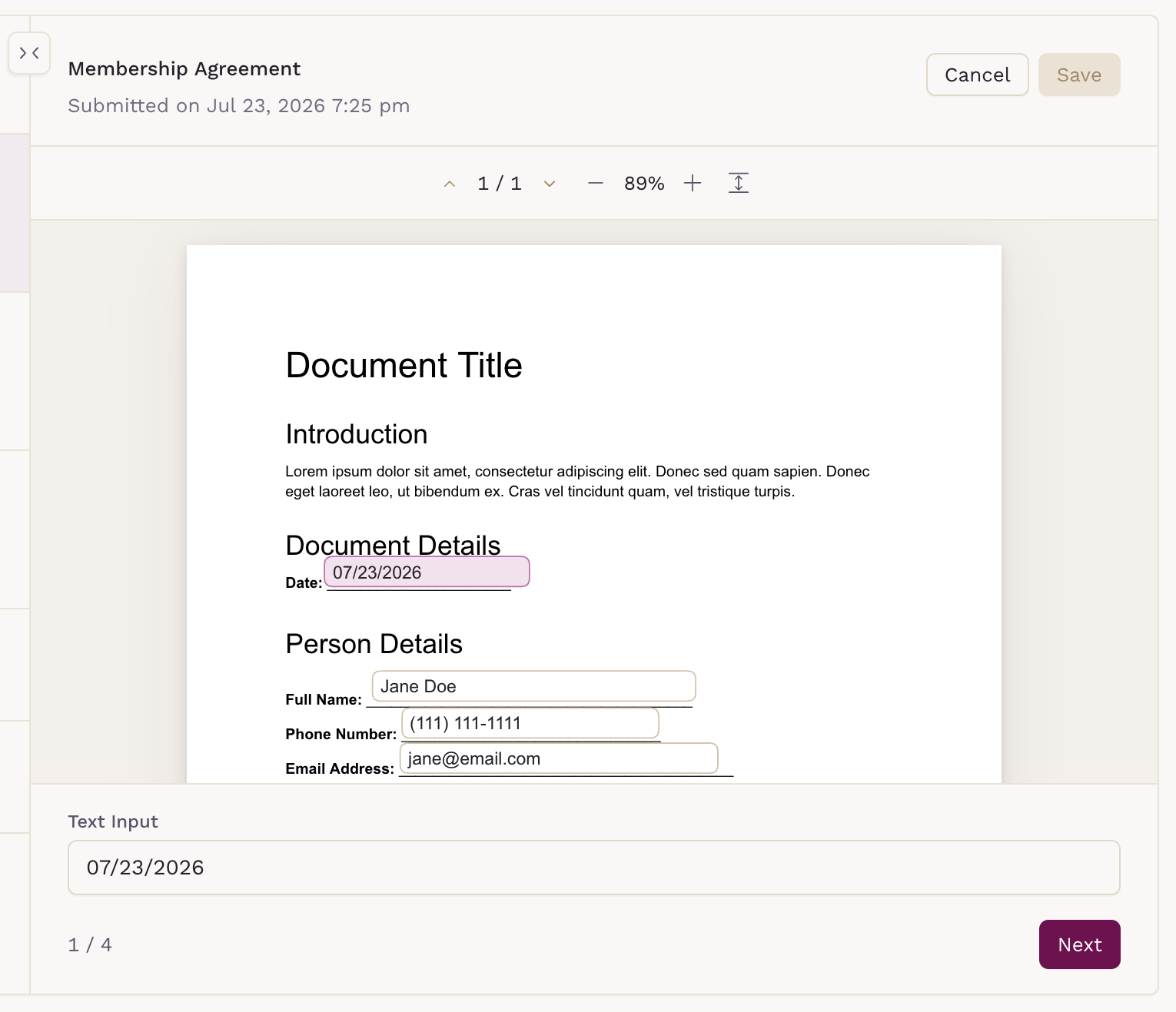Click the Text Input field
Viewport: 1176px width, 1012px height.
coord(593,868)
